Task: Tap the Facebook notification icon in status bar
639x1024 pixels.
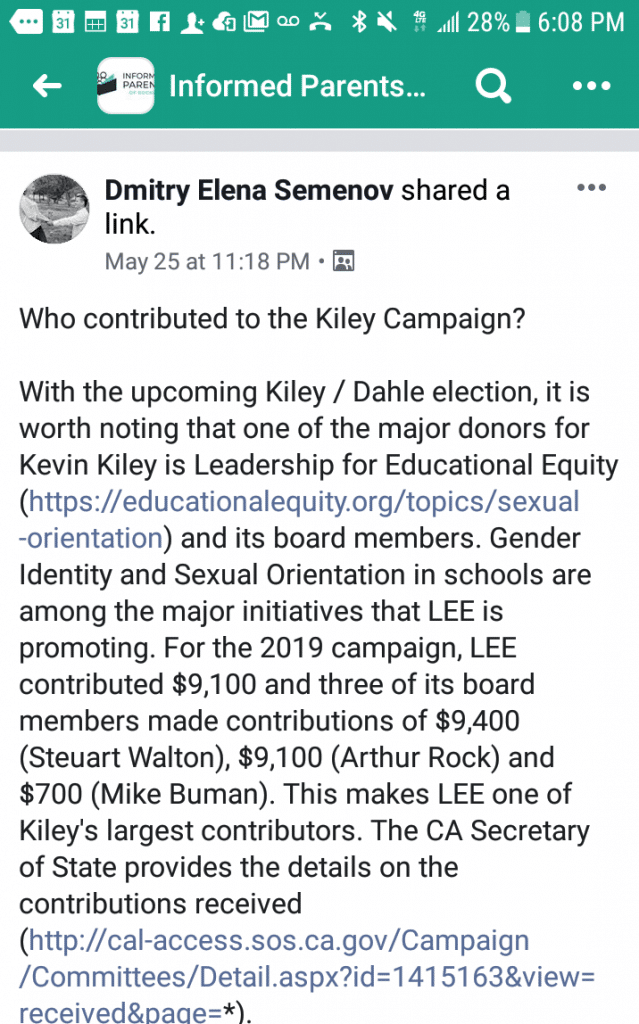Action: point(158,21)
